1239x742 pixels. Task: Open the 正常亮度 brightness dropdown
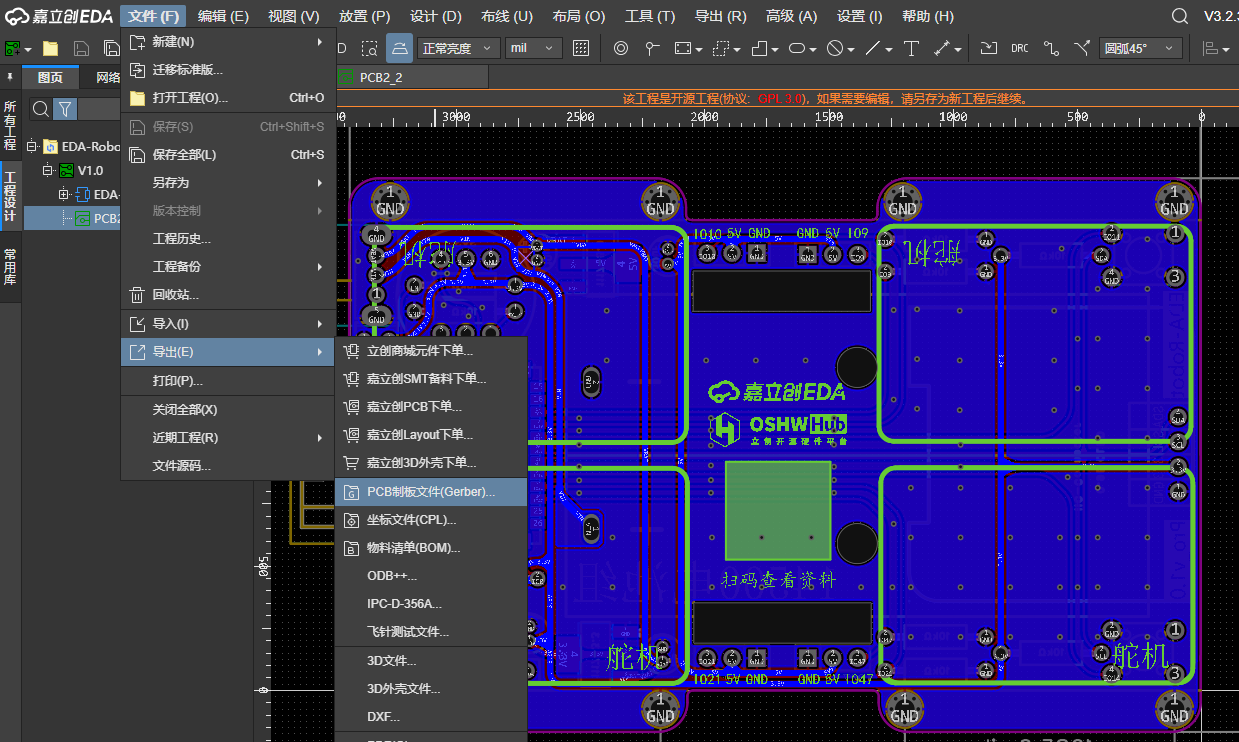tap(459, 48)
